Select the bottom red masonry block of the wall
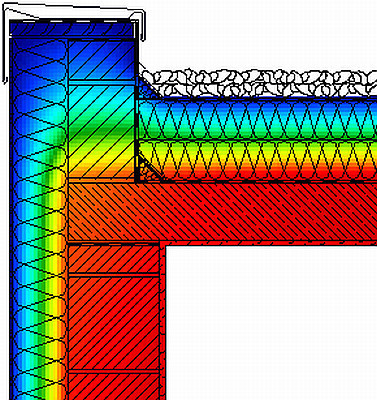This screenshot has width=377, height=400. click(x=114, y=387)
